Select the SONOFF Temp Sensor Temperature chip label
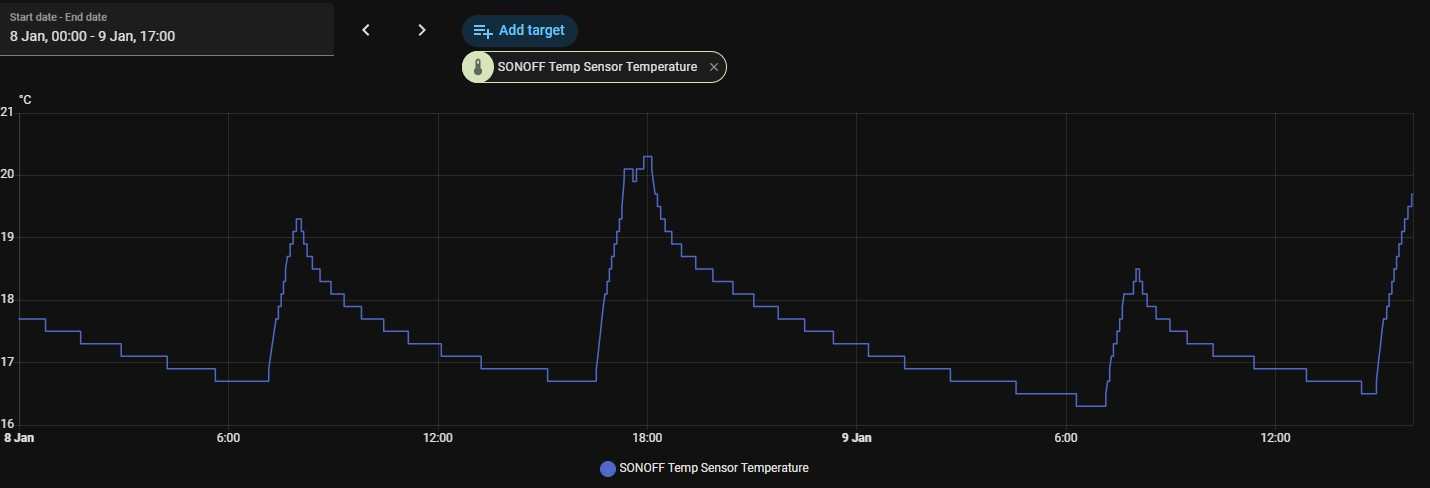 click(597, 67)
